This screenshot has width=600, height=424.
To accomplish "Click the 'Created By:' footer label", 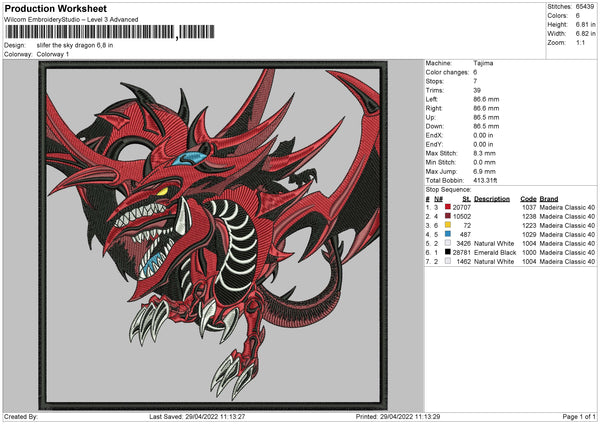I will point(21,416).
